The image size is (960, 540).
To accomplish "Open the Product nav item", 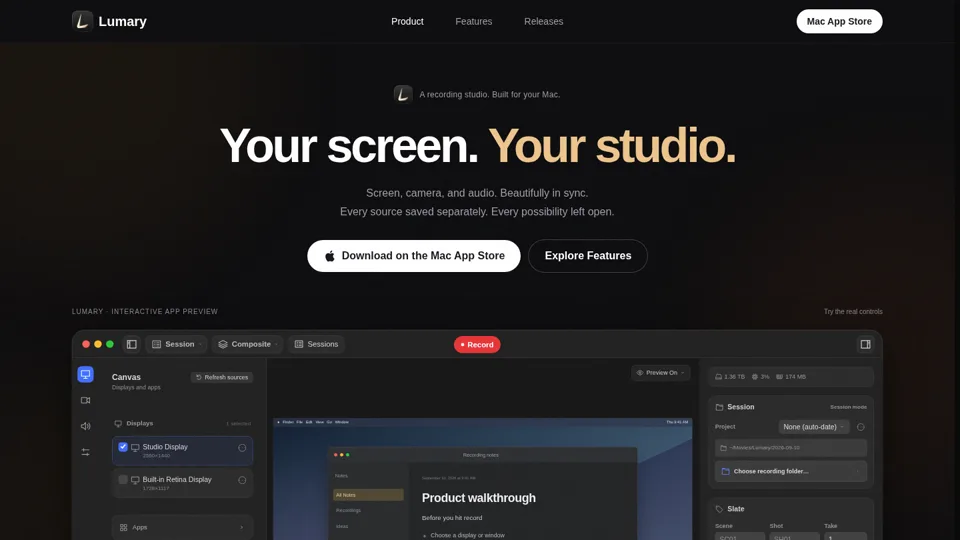I will pyautogui.click(x=407, y=21).
